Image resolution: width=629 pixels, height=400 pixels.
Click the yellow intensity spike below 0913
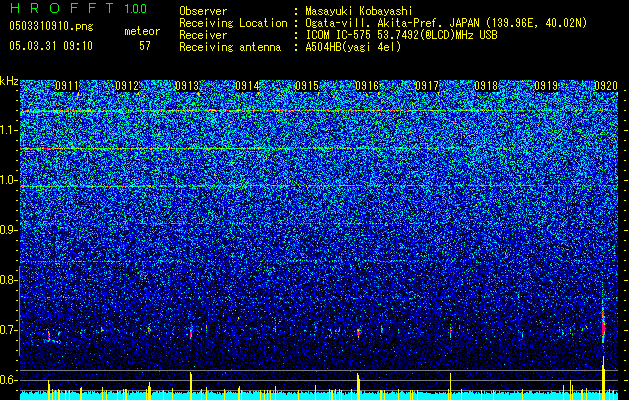click(191, 386)
